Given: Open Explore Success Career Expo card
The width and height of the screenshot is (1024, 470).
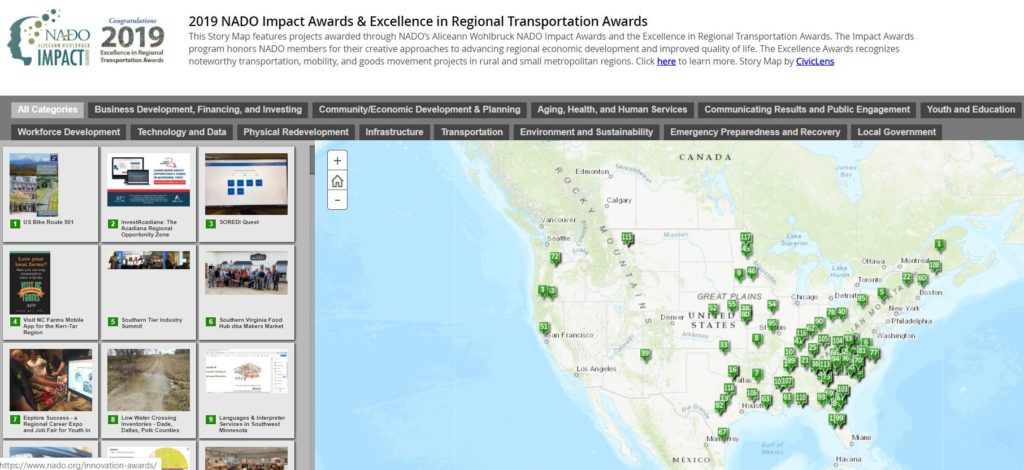Looking at the screenshot, I should click(50, 390).
